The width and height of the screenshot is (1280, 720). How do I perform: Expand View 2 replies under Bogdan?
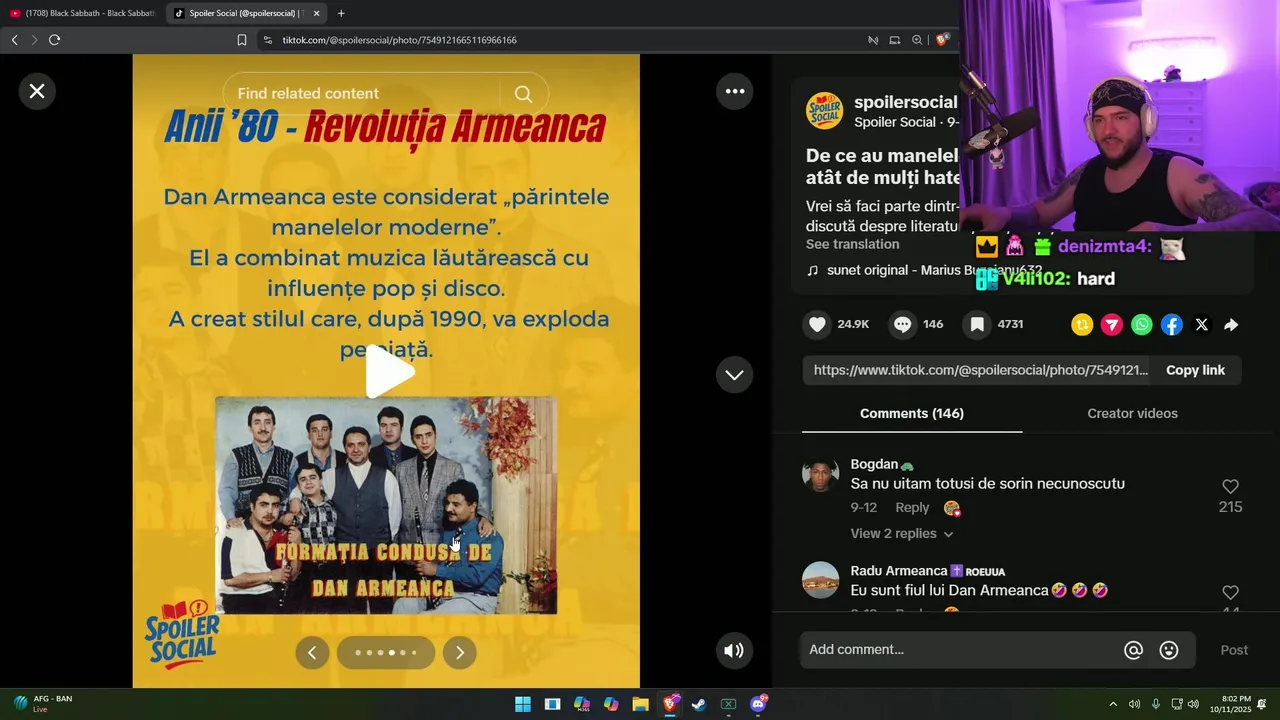click(902, 534)
